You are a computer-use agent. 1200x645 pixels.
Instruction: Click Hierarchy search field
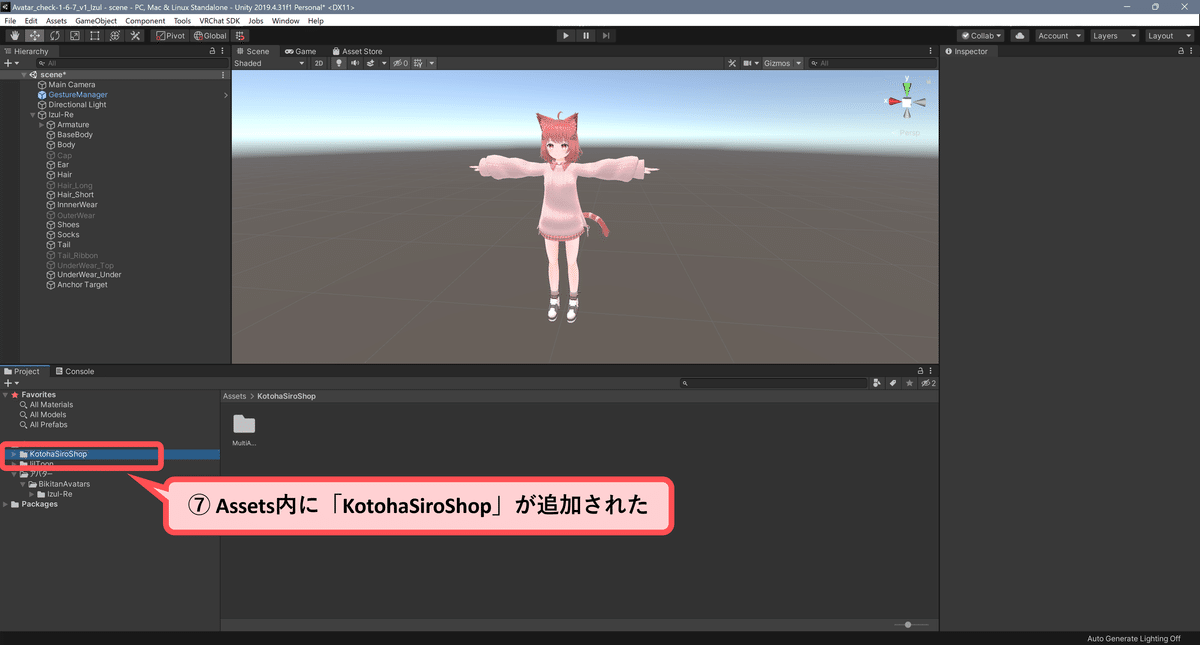(130, 63)
